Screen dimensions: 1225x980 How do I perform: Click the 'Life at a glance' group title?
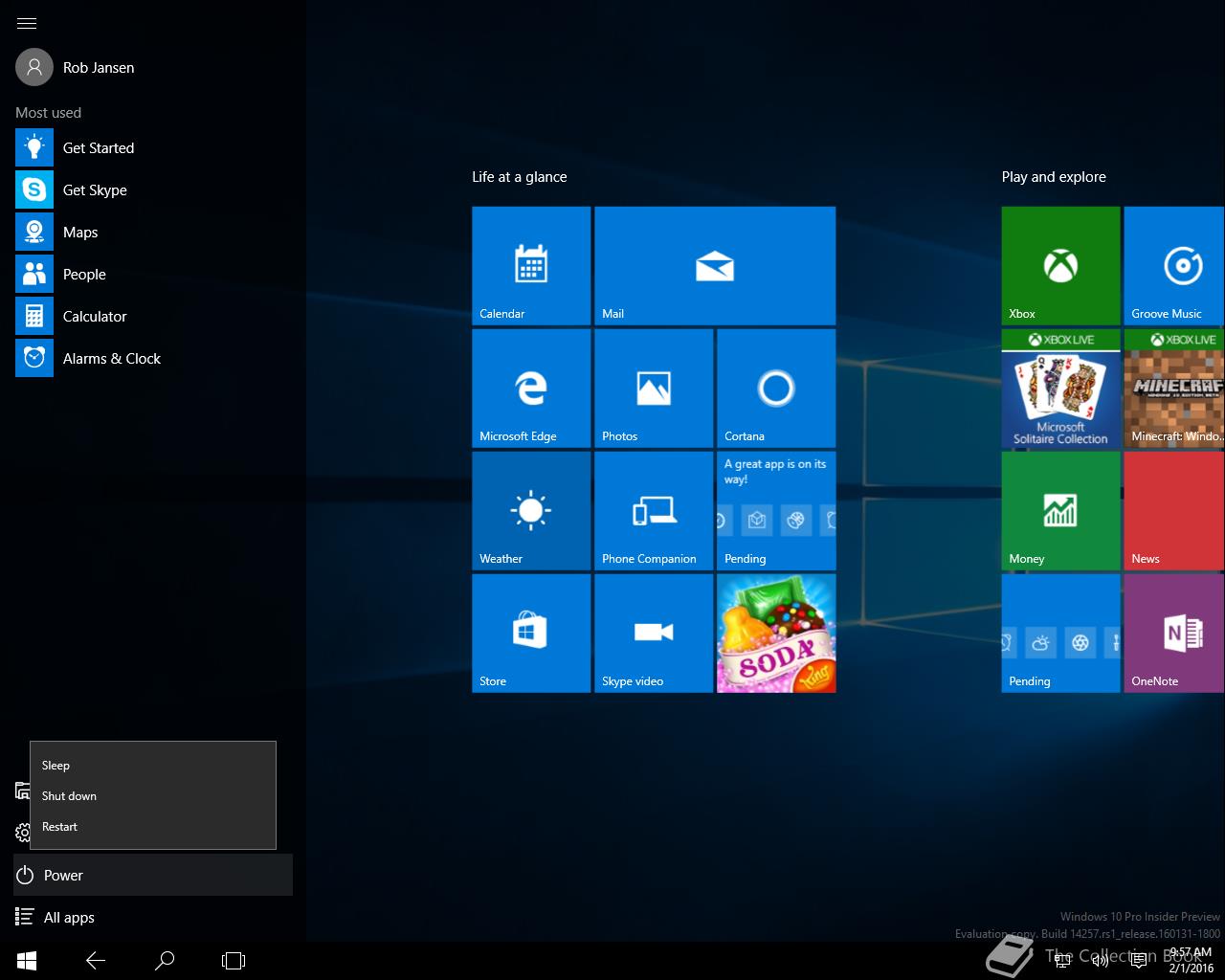[520, 177]
